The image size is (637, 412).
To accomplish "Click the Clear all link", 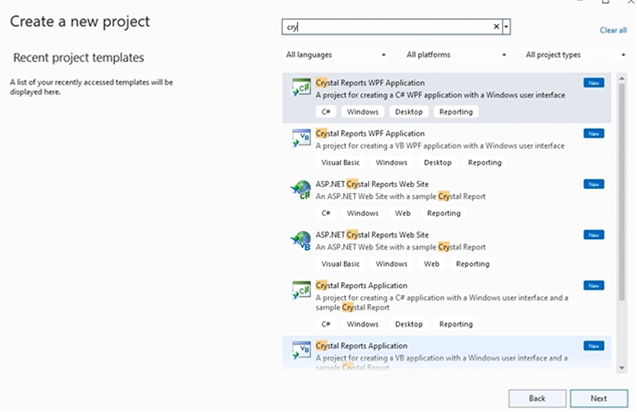I will (613, 30).
